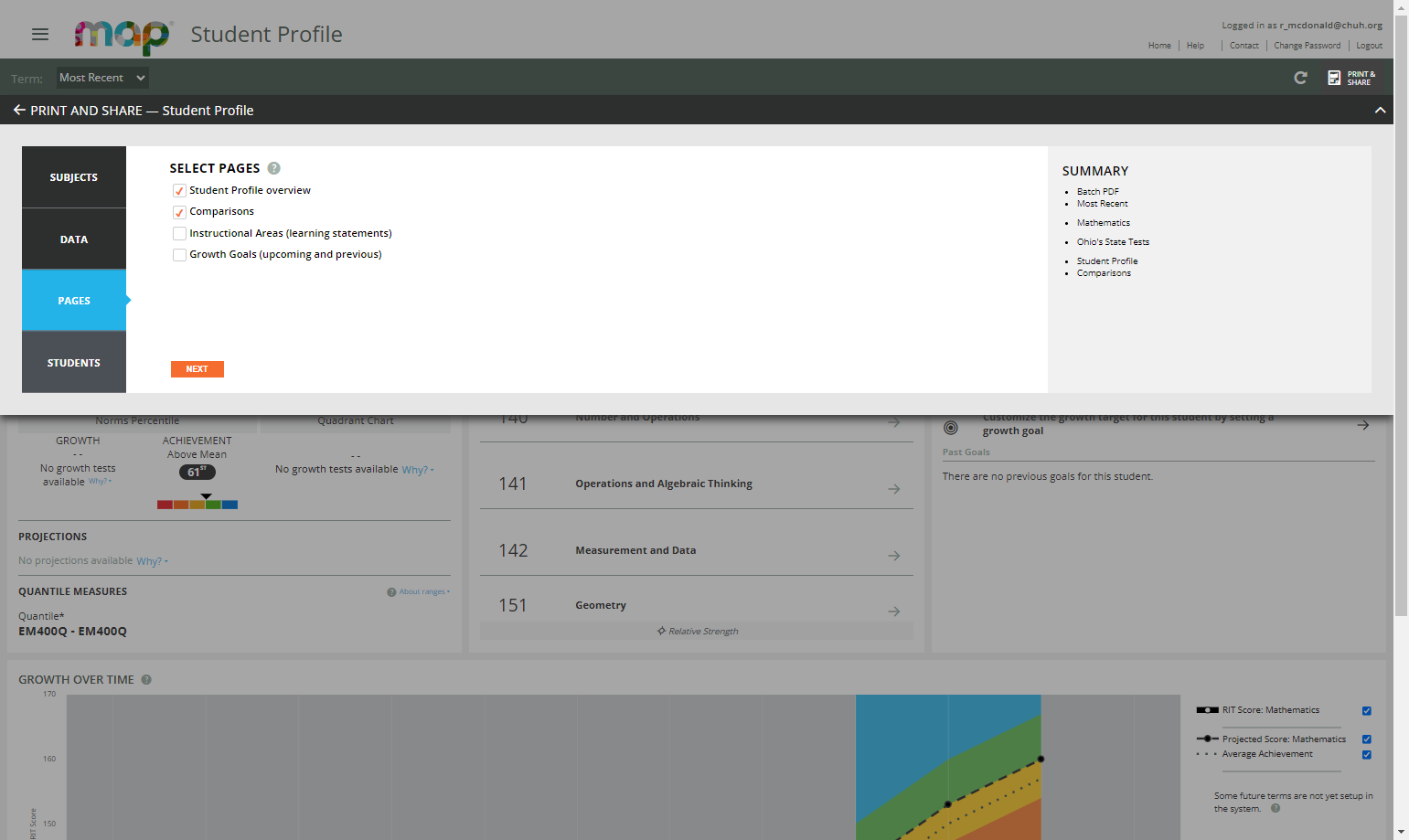1409x840 pixels.
Task: Uncheck Student Profile overview checkbox
Action: [179, 190]
